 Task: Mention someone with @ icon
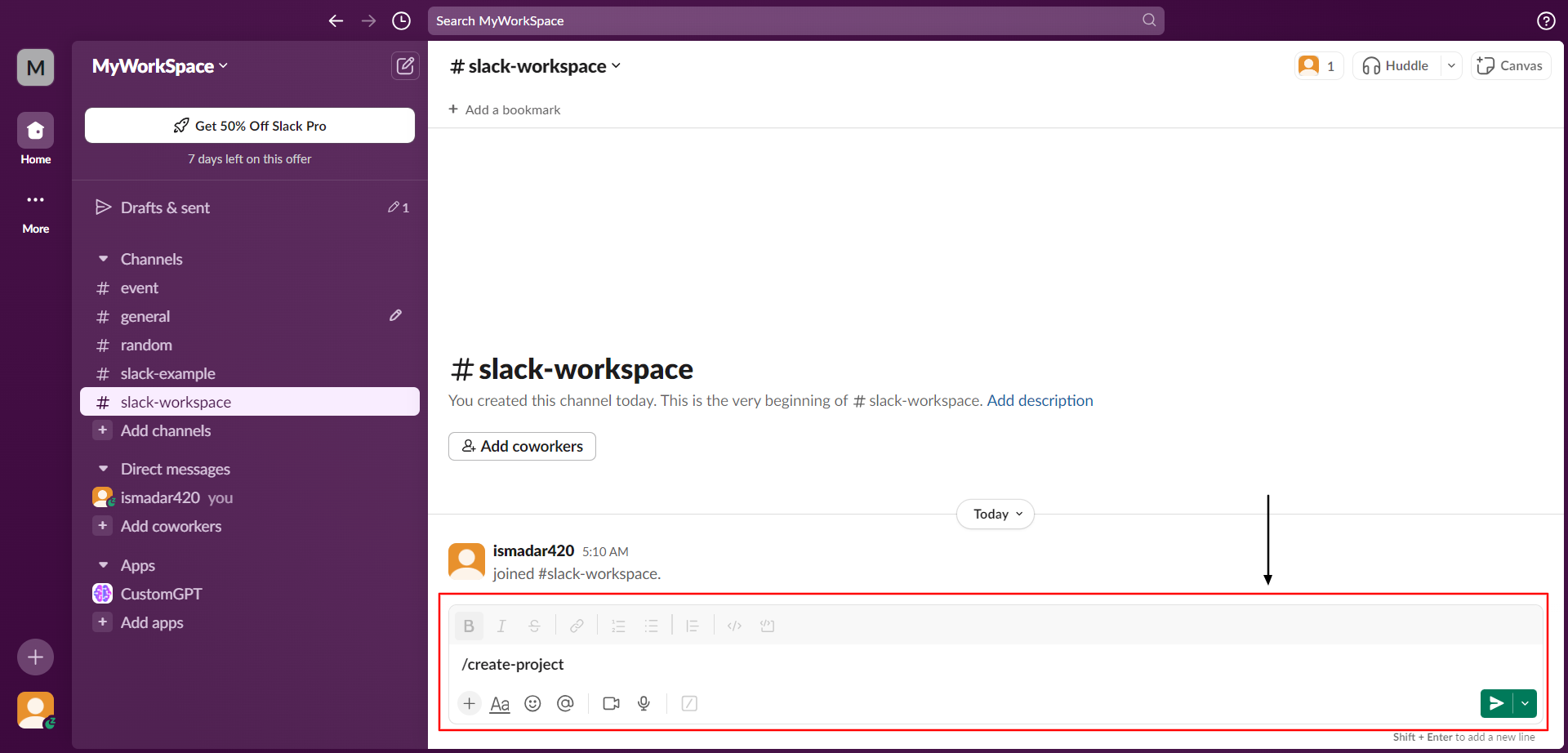565,703
